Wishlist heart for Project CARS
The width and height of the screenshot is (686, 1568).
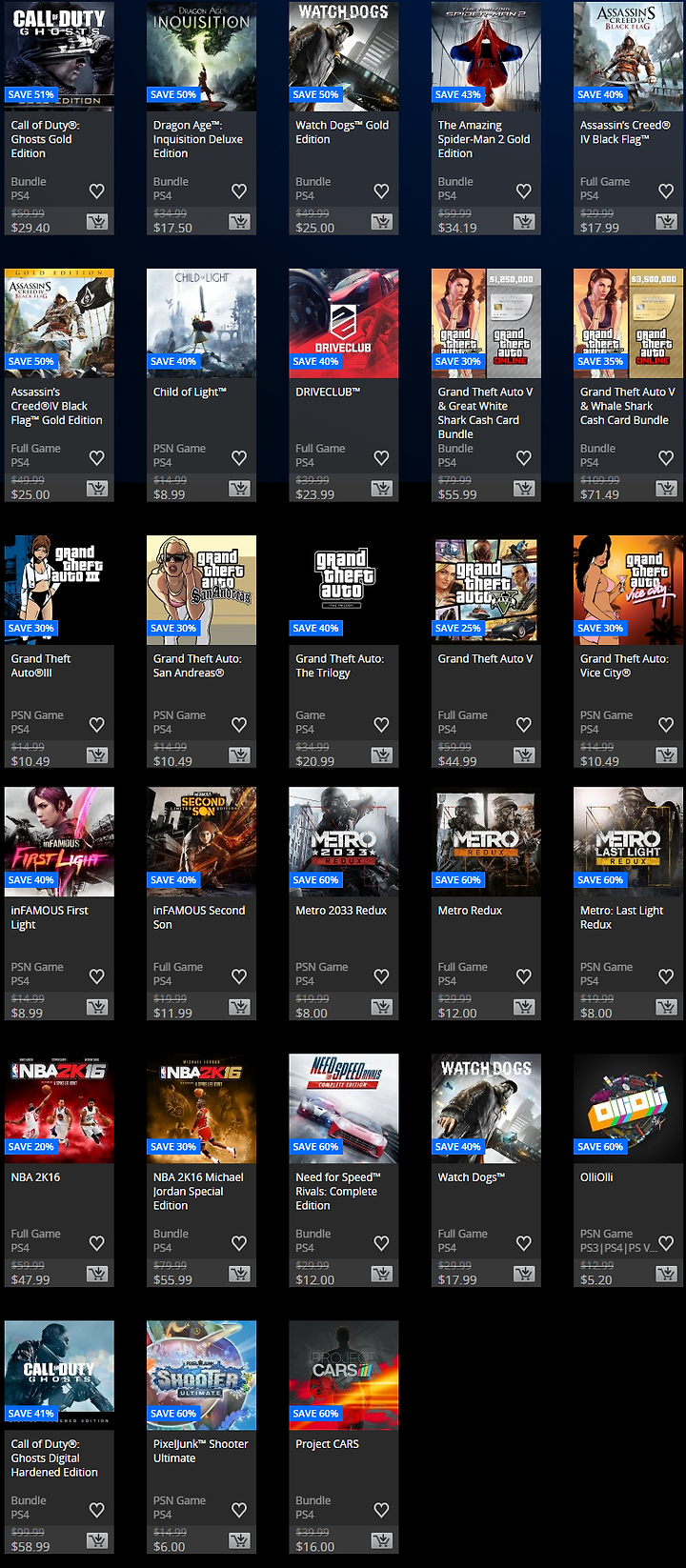(382, 1510)
